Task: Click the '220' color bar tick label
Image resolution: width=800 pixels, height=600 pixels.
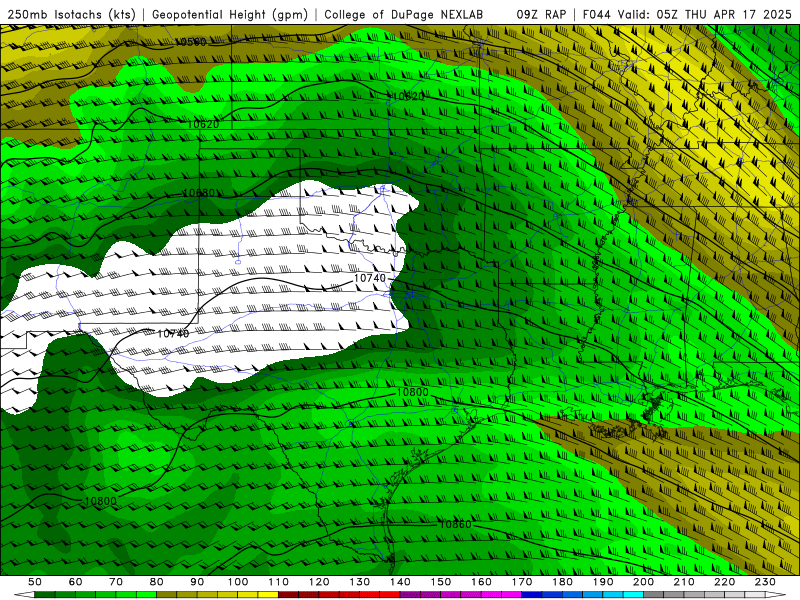Action: 724,582
